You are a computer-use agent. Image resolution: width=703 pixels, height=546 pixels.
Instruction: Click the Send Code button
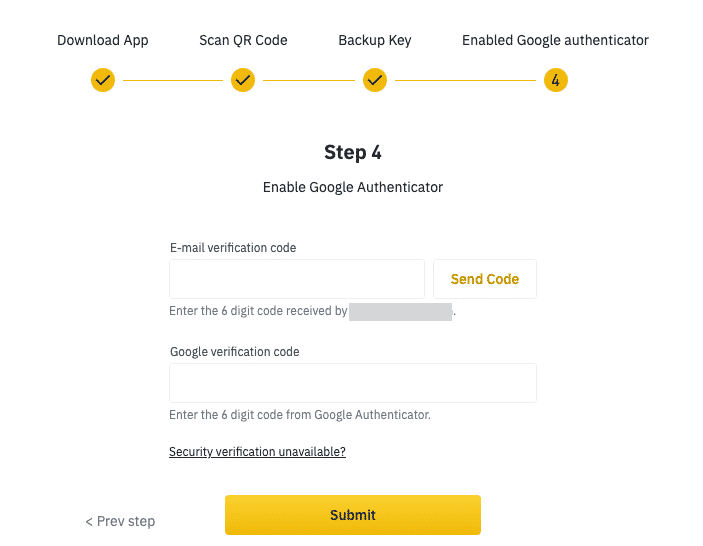(485, 279)
